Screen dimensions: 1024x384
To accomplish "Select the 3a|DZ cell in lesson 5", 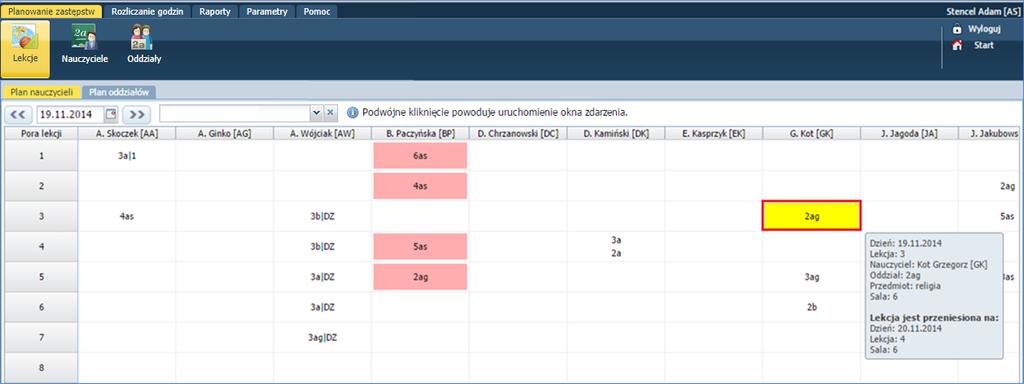I will (322, 277).
